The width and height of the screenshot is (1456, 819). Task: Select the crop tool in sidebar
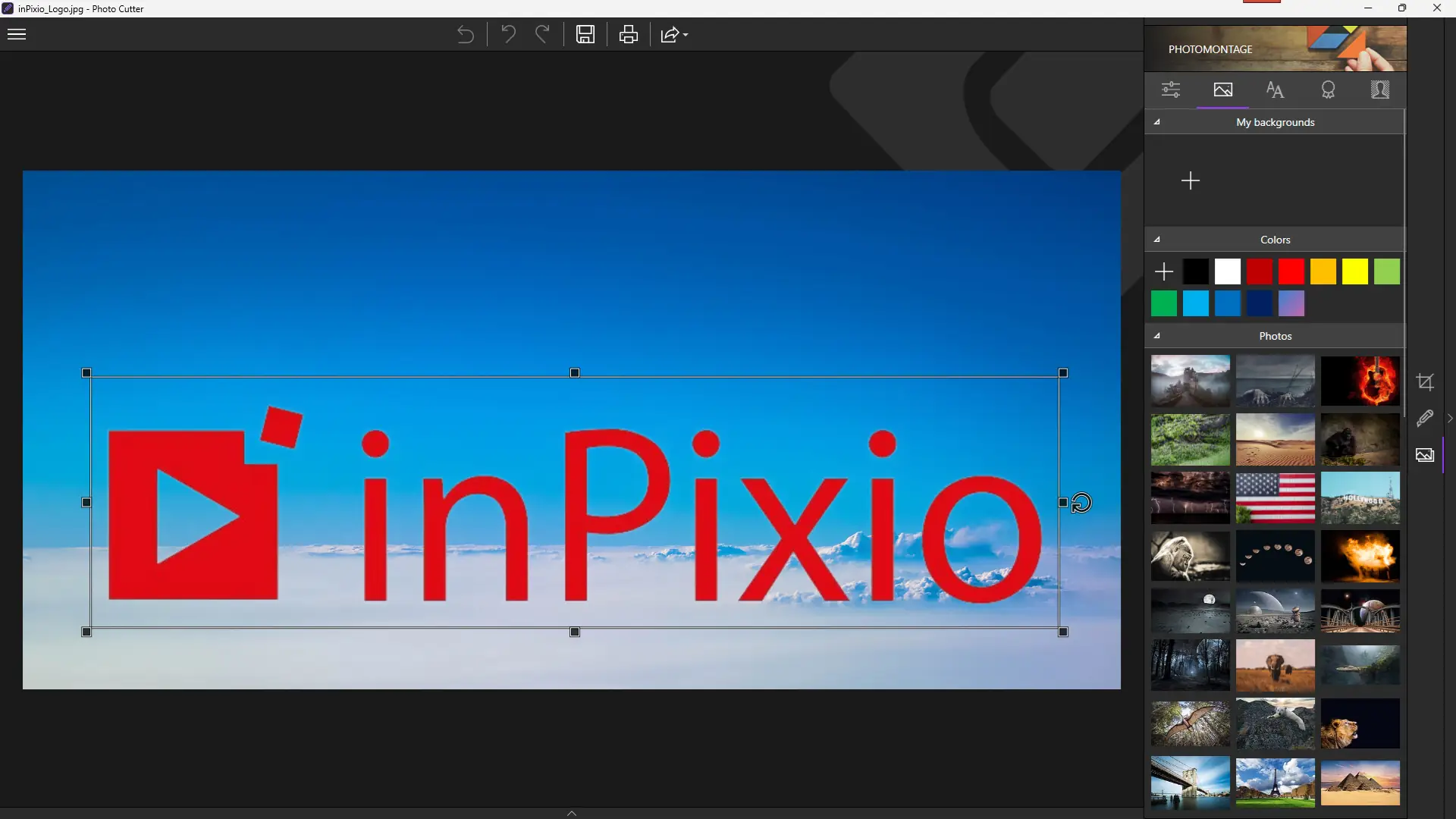tap(1425, 382)
